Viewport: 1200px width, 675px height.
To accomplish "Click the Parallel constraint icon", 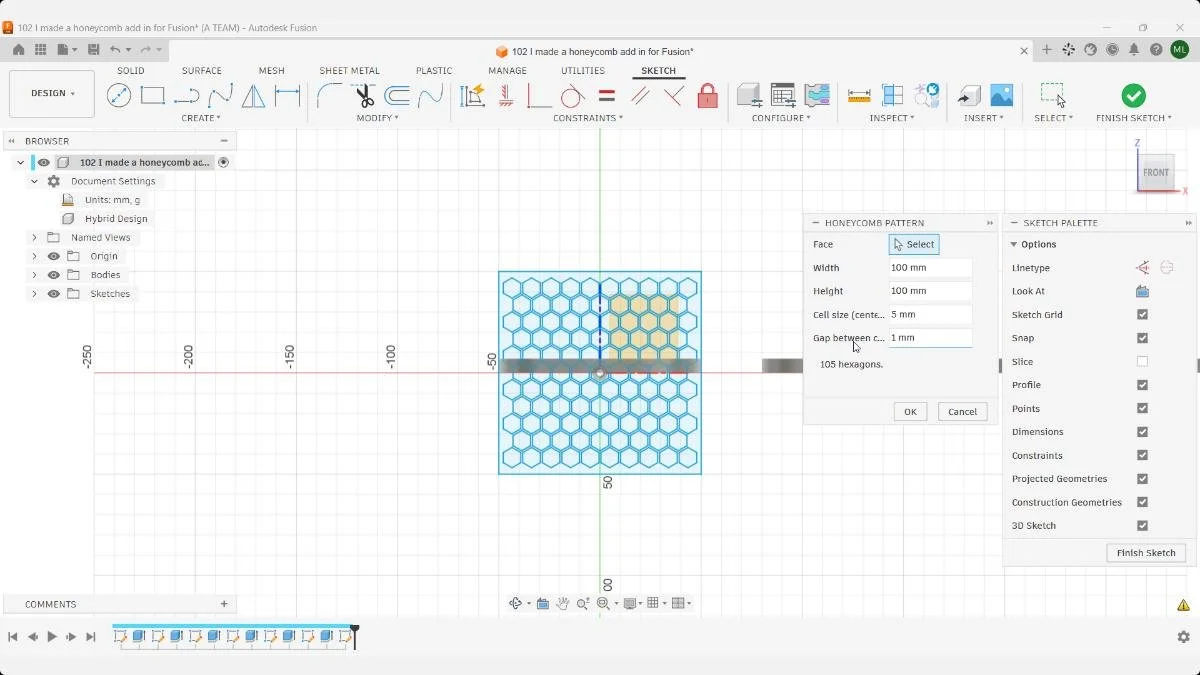I will pos(640,96).
